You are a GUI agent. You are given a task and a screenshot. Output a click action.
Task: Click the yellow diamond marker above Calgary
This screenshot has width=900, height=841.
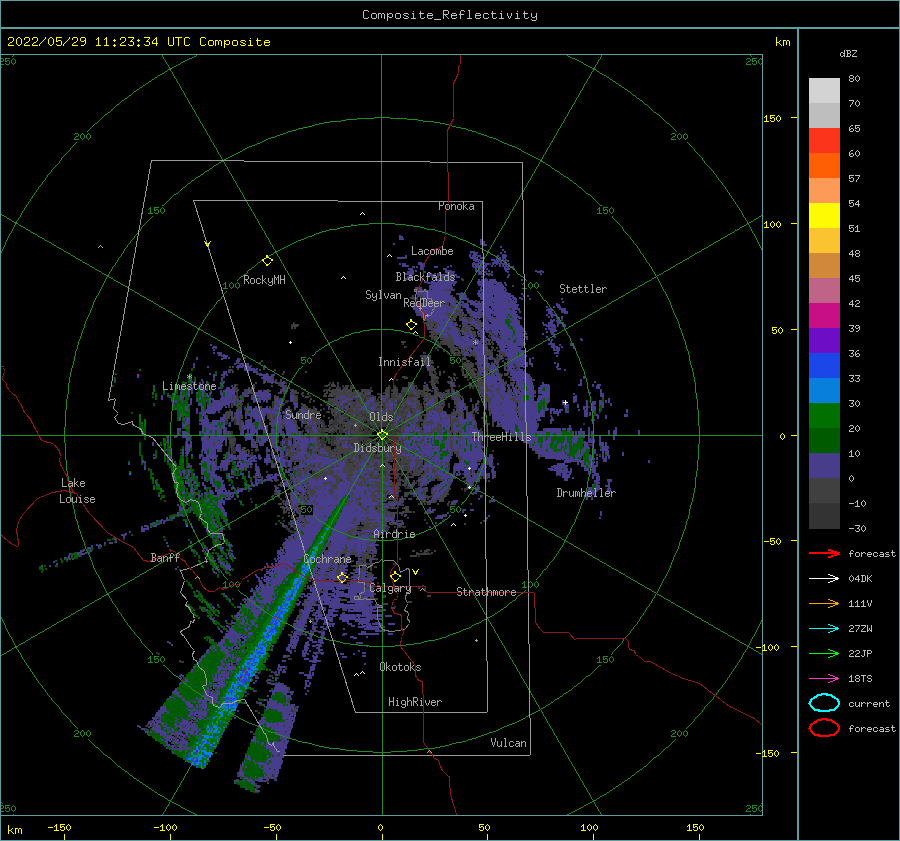pos(395,576)
